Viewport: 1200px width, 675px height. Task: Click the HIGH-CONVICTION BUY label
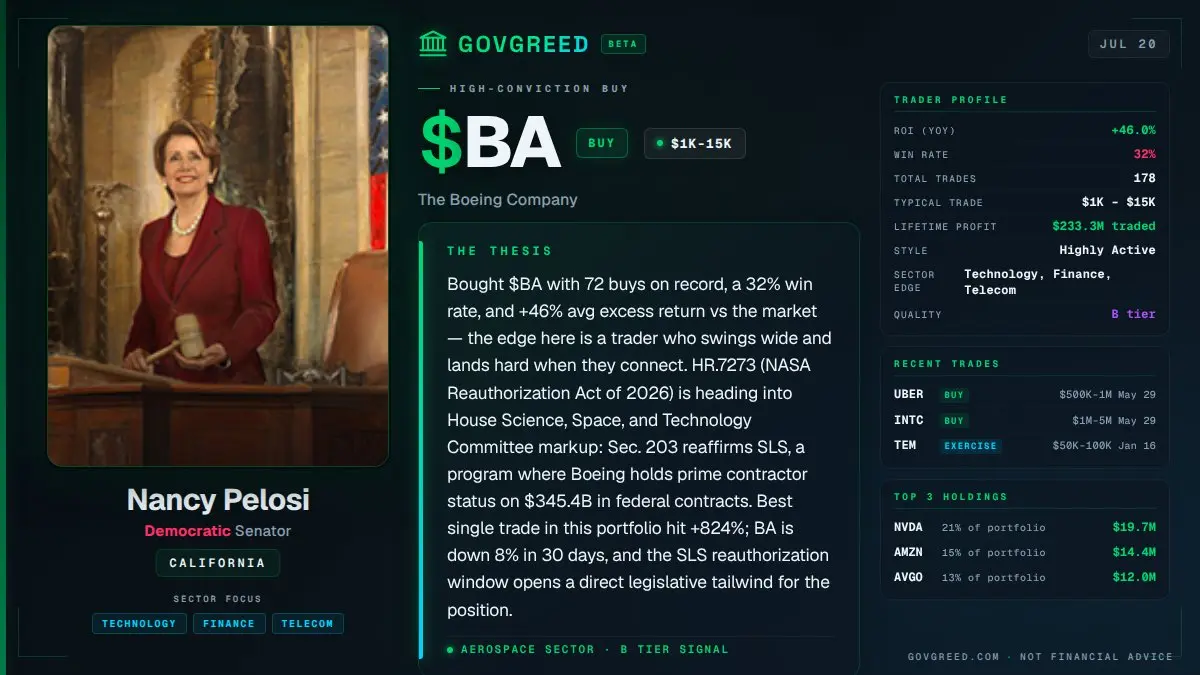[539, 89]
